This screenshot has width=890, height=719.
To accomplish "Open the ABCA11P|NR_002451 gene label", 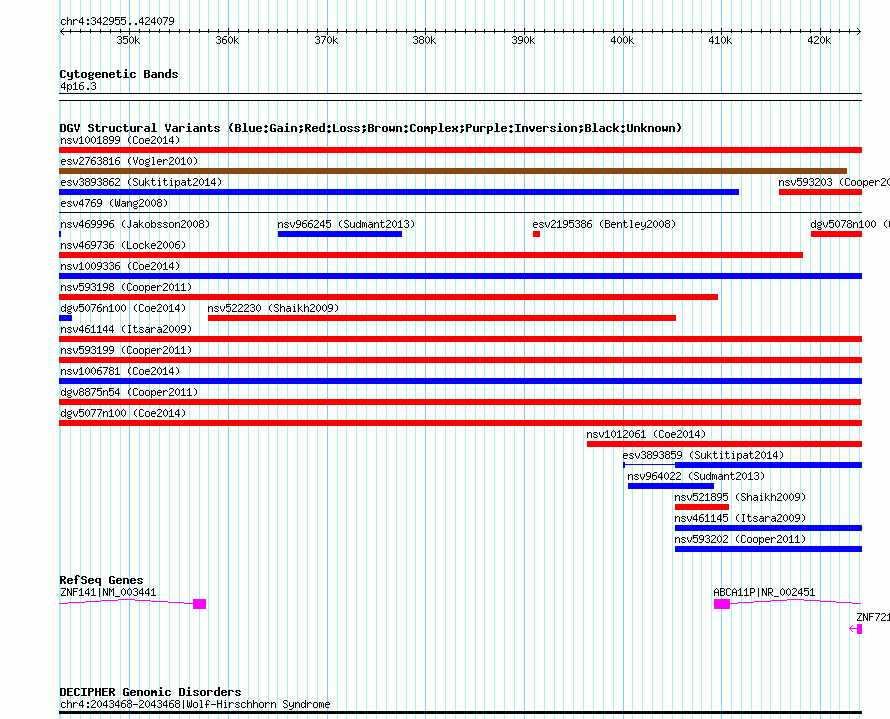I will [764, 592].
